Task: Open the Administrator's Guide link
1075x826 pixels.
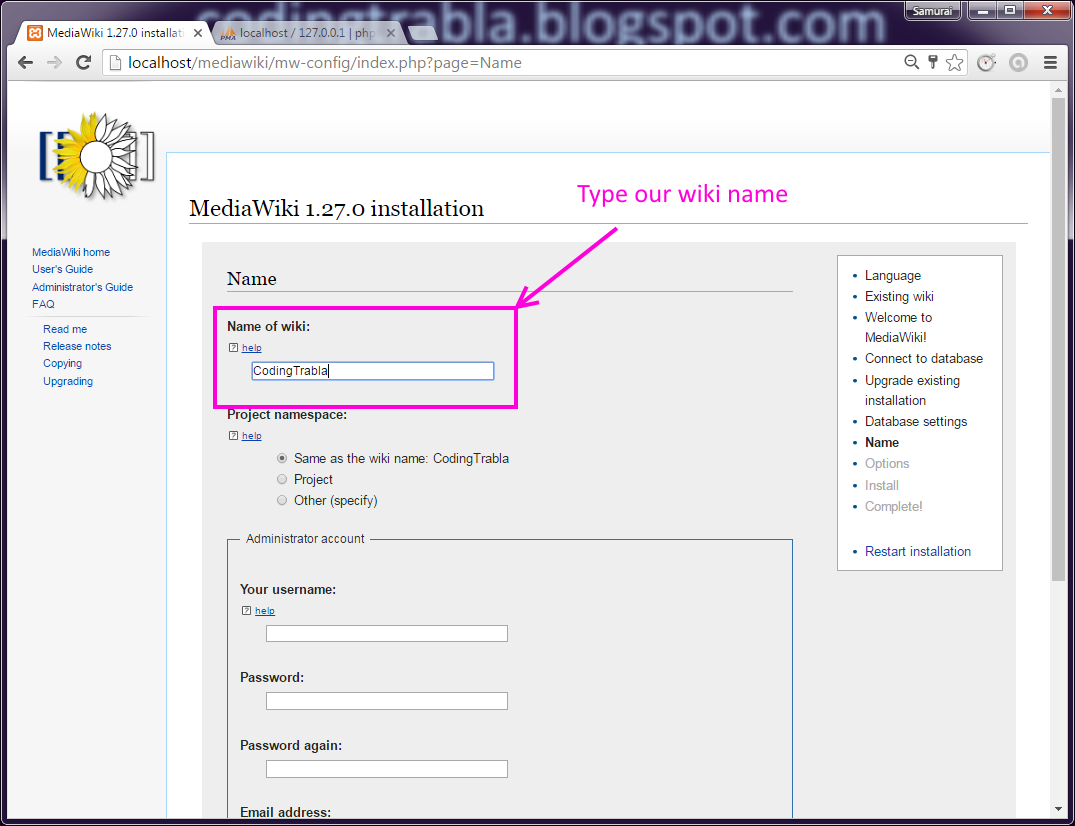Action: 82,287
